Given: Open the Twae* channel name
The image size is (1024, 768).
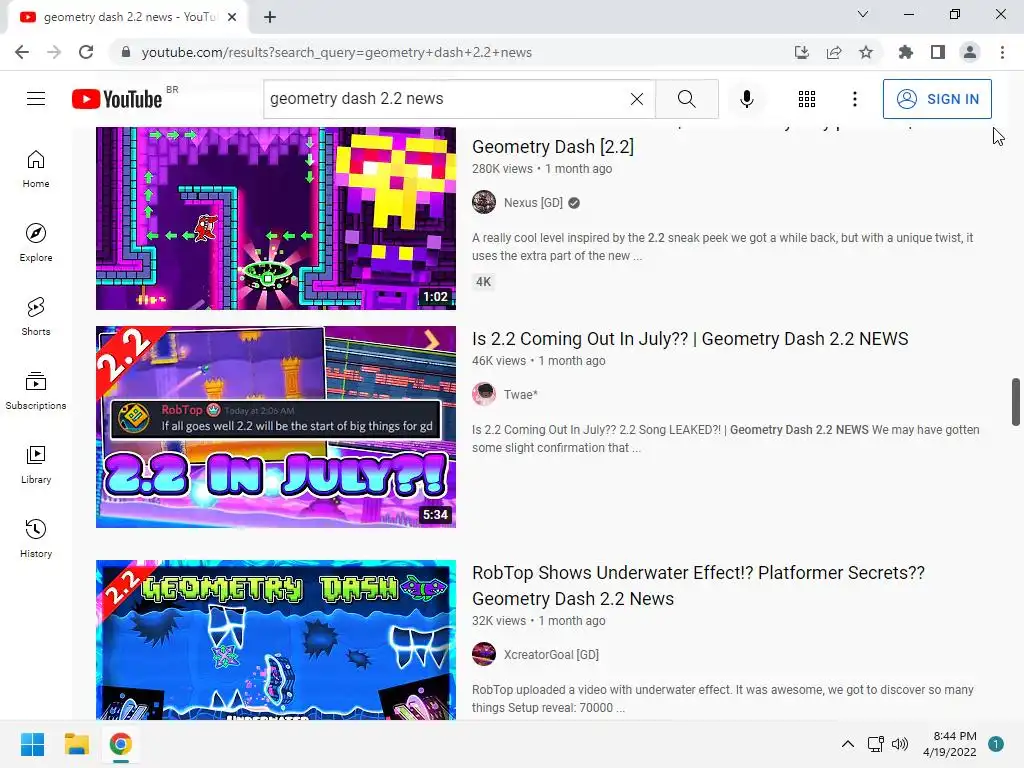Looking at the screenshot, I should (520, 394).
